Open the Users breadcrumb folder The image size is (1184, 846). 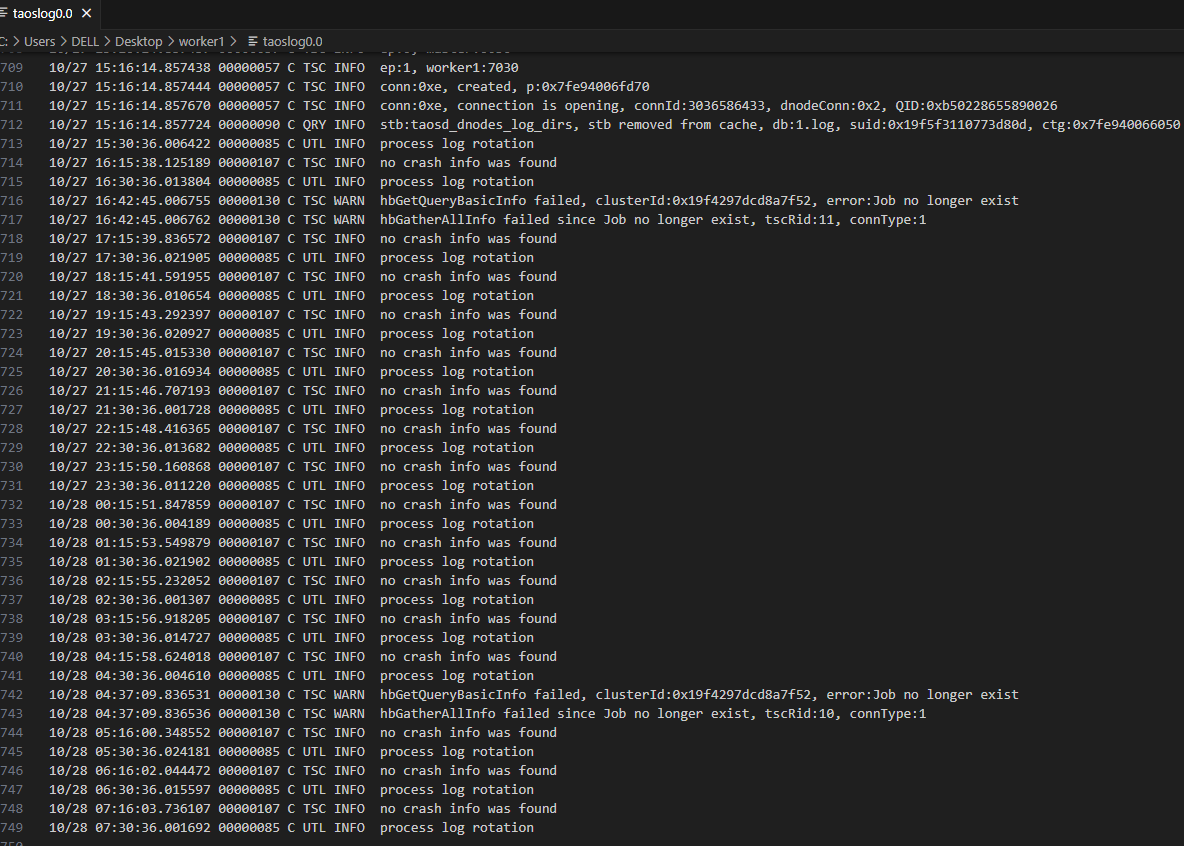(40, 41)
